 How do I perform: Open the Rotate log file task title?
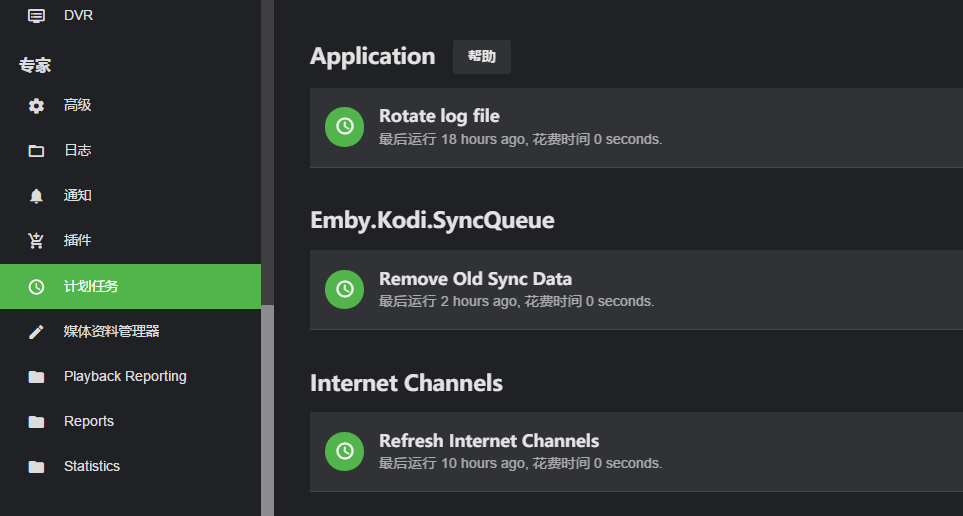[x=439, y=116]
